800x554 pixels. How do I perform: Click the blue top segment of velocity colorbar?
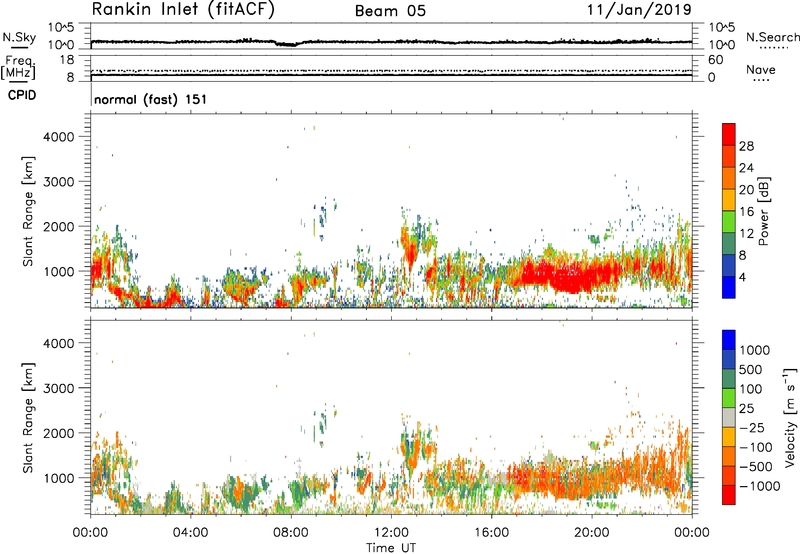[729, 340]
